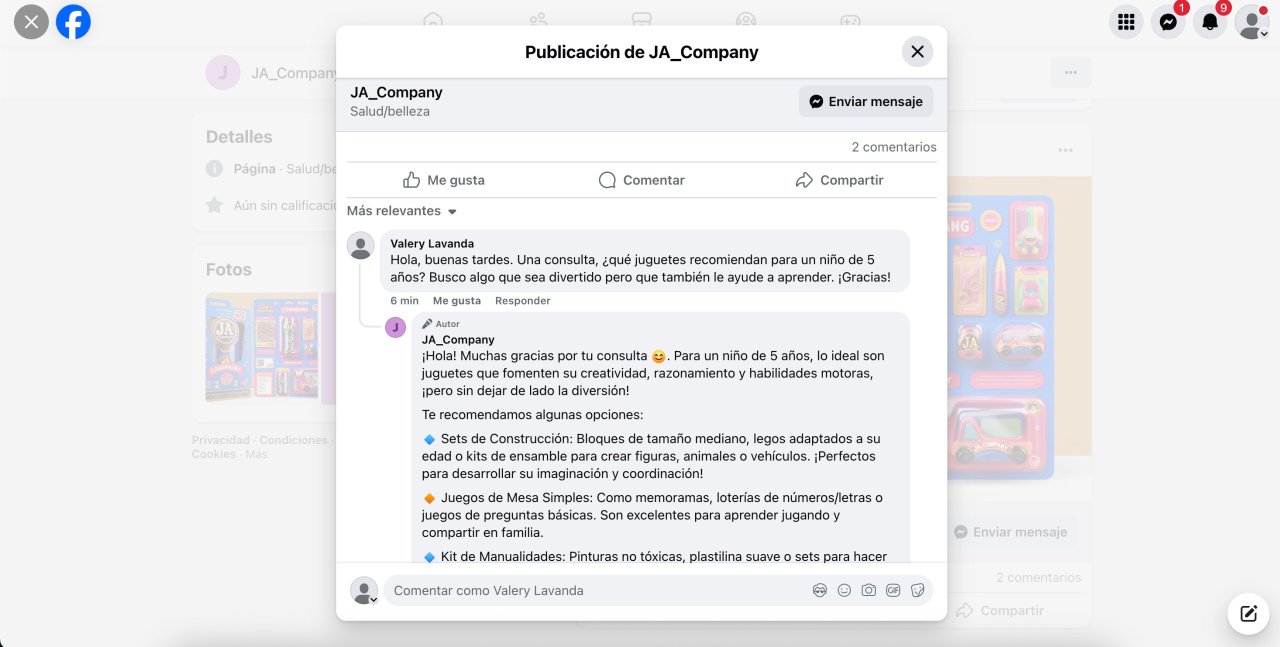
Task: Send a message via Enviar mensaje
Action: point(866,101)
